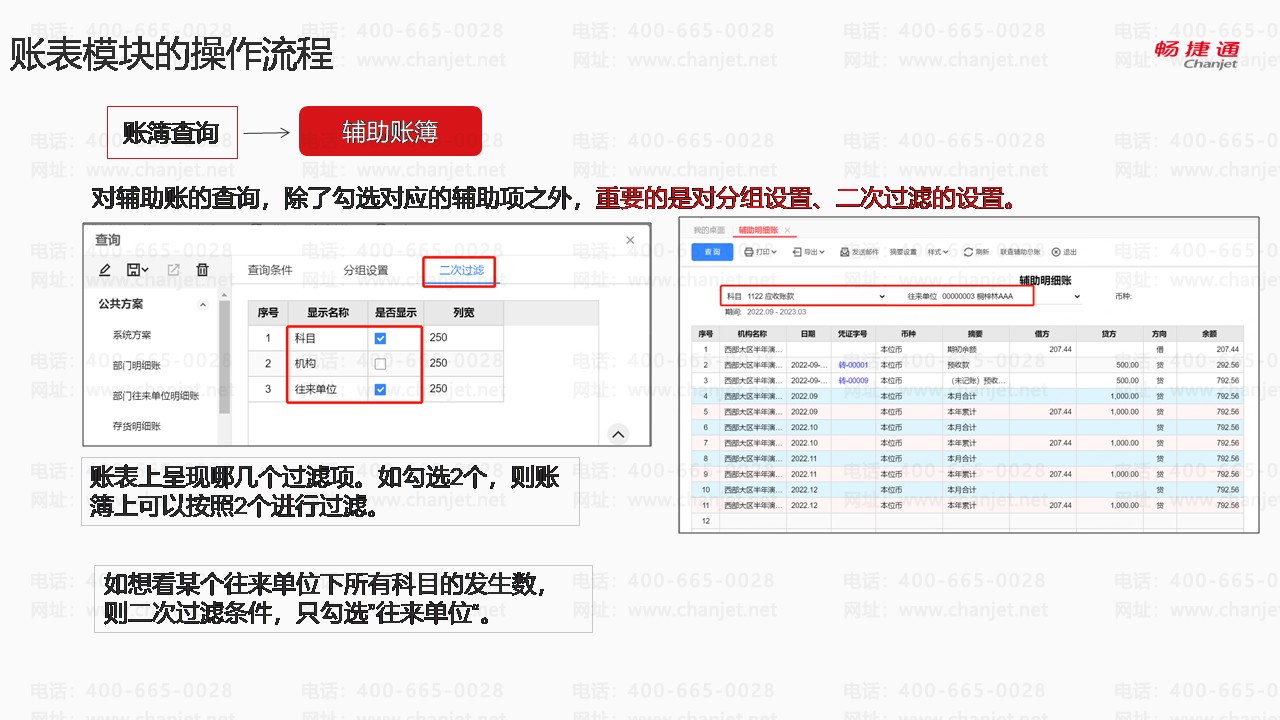Screen dimensions: 1280x720
Task: Uncheck the 科目 display checkbox
Action: pyautogui.click(x=380, y=338)
